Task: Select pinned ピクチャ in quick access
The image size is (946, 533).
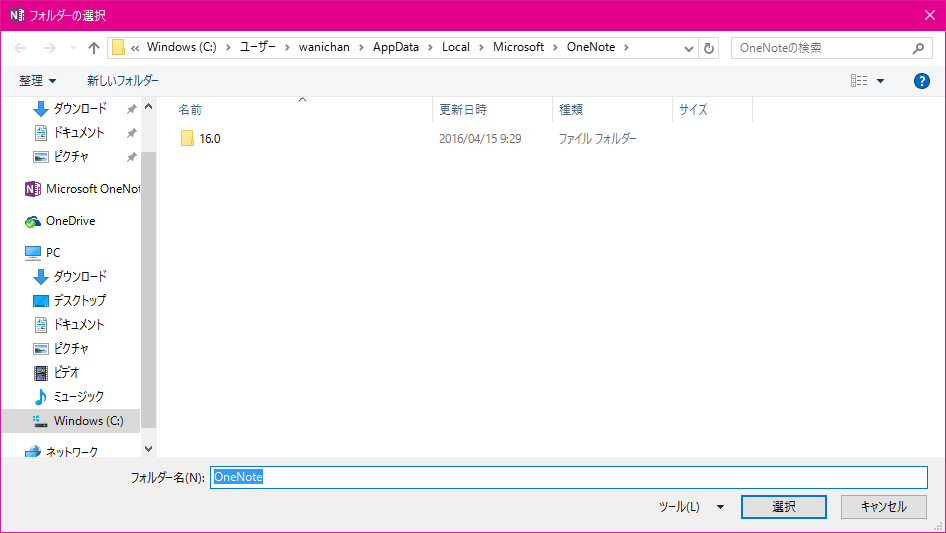Action: [71, 157]
